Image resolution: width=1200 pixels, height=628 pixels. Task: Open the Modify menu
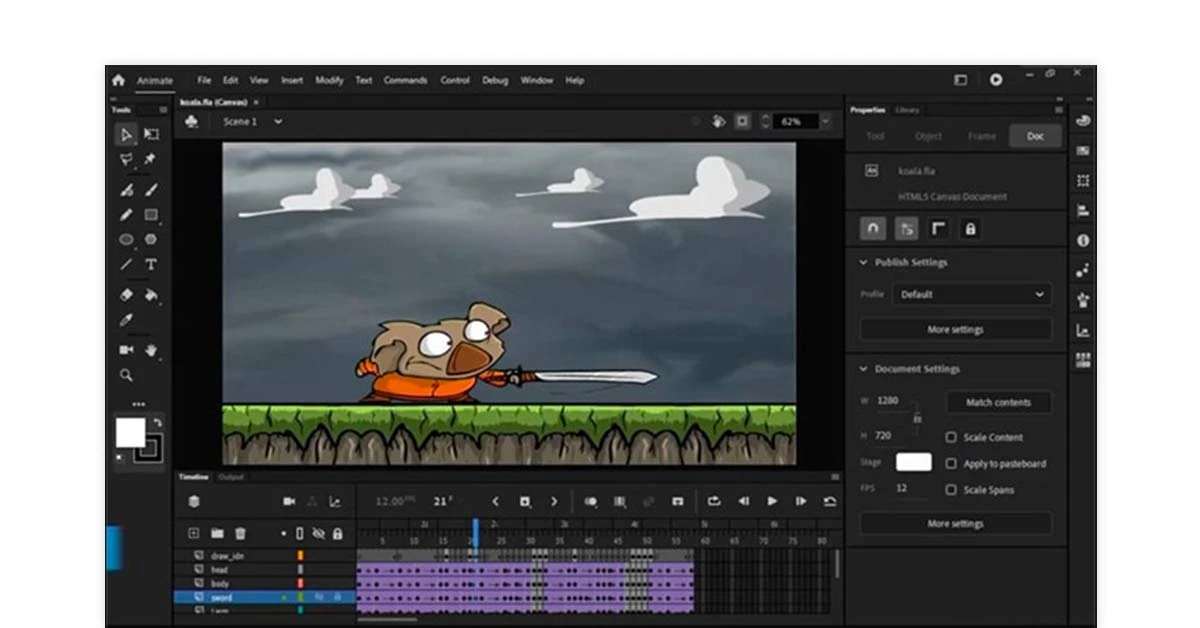[329, 80]
